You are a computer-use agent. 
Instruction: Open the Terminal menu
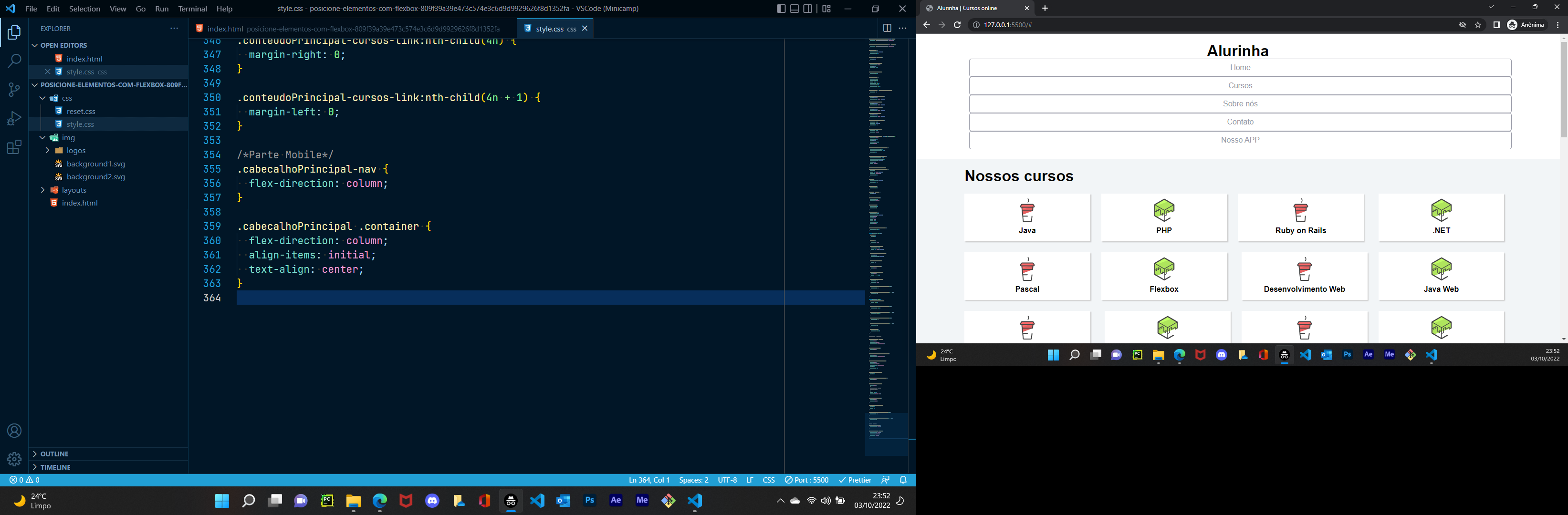[192, 9]
